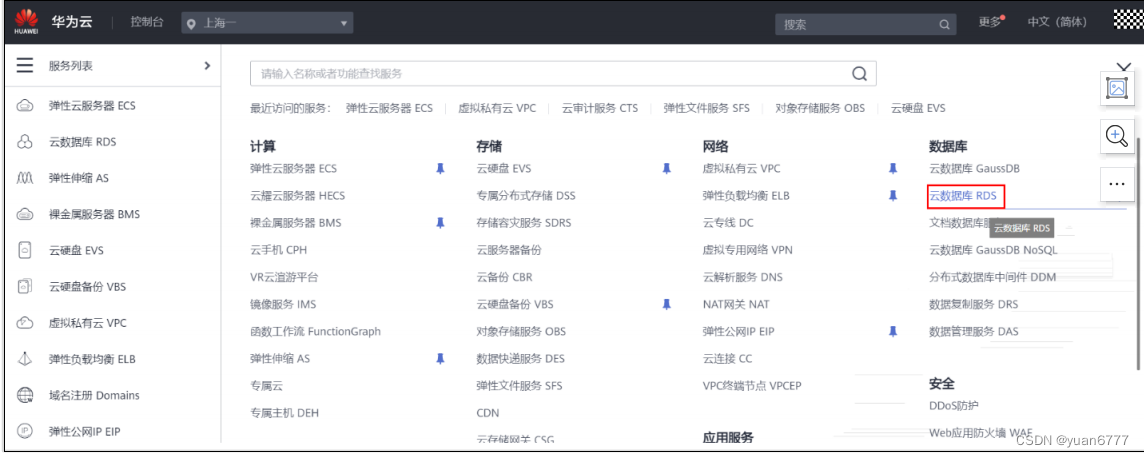Toggle pin for 弹性伸缩 AS in compute list
The image size is (1144, 457).
[x=440, y=358]
